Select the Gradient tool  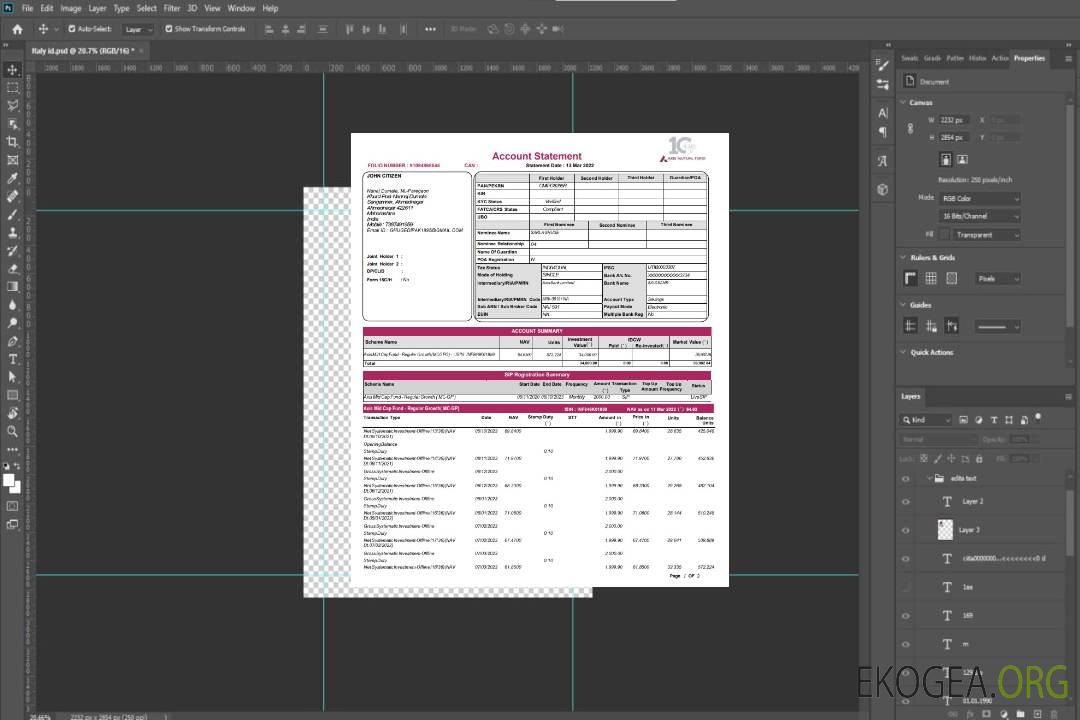coord(12,287)
